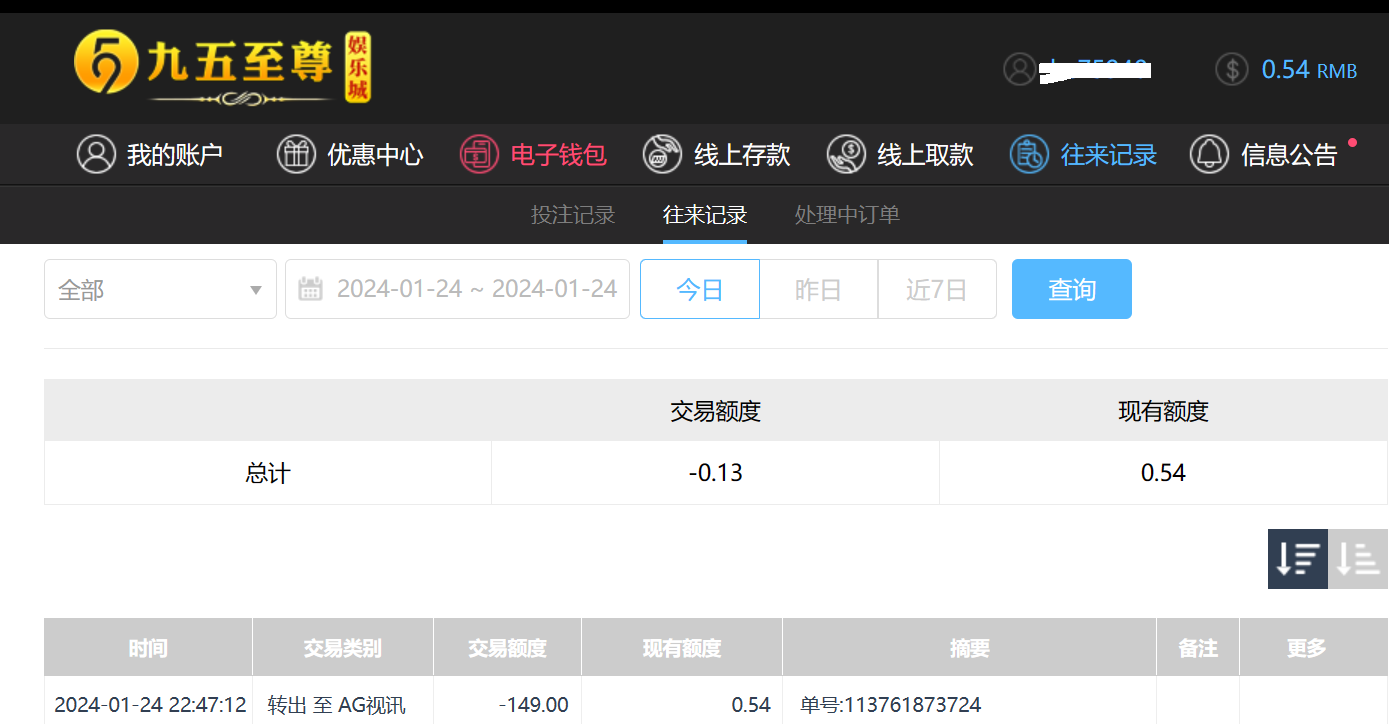Viewport: 1389px width, 724px height.
Task: Click the 0.54 RMB balance
Action: pos(1309,69)
